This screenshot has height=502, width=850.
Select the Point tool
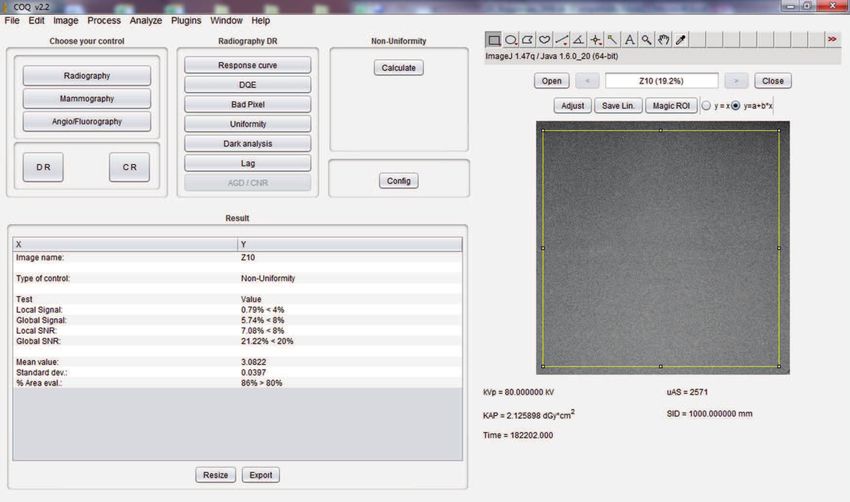pos(595,40)
